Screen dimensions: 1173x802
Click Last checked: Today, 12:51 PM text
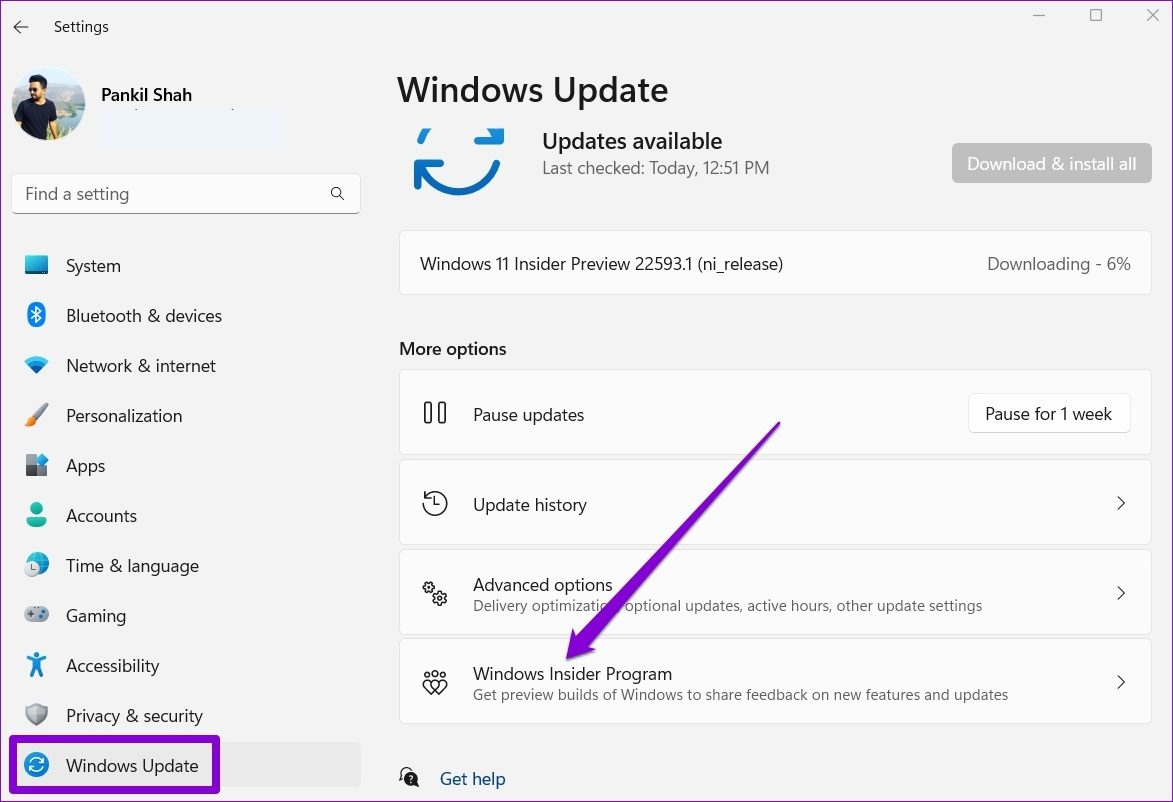[x=655, y=168]
